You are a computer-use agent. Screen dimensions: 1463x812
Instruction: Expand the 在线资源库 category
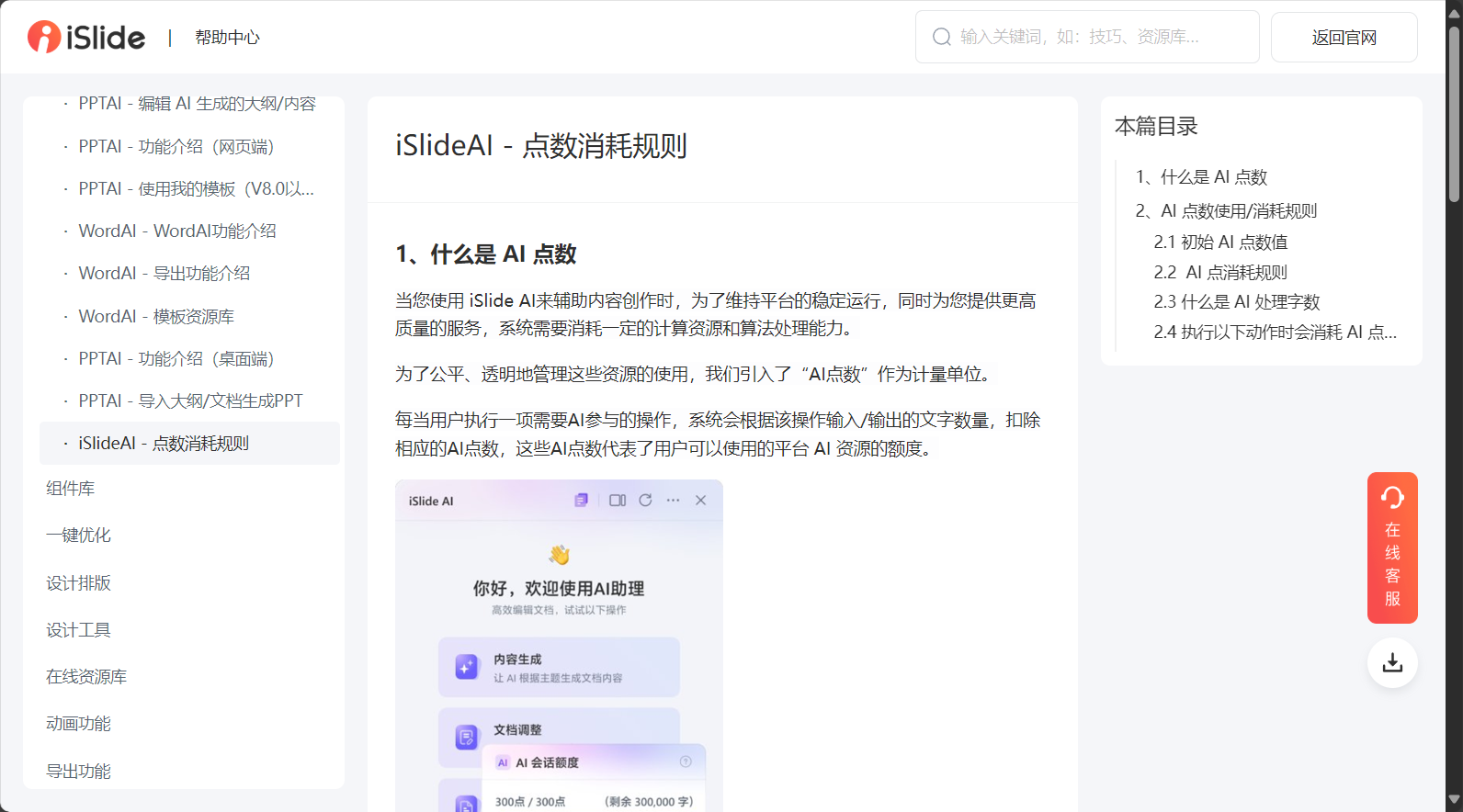86,677
